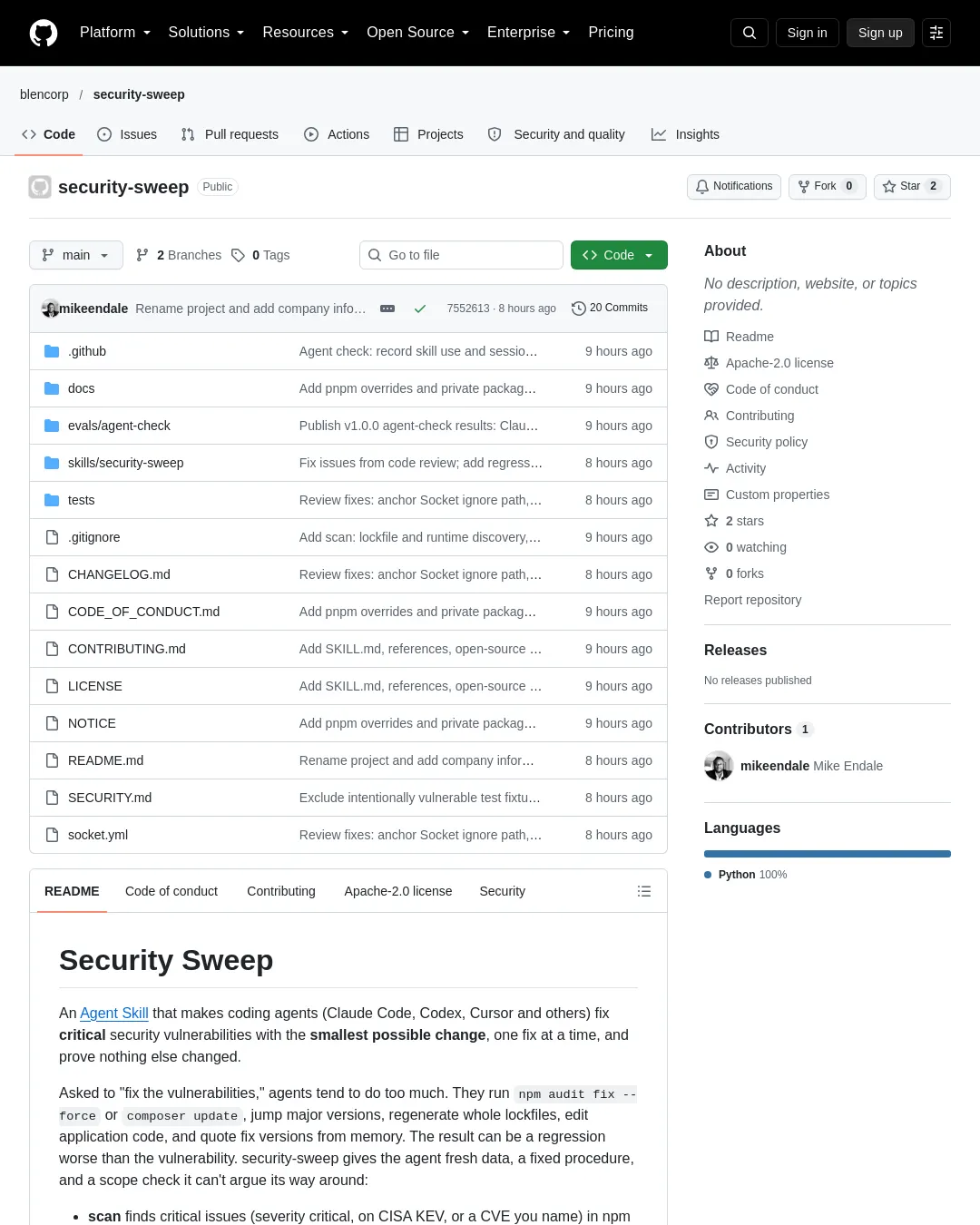The width and height of the screenshot is (980, 1225).
Task: Select the Contributing README tab
Action: point(281,891)
